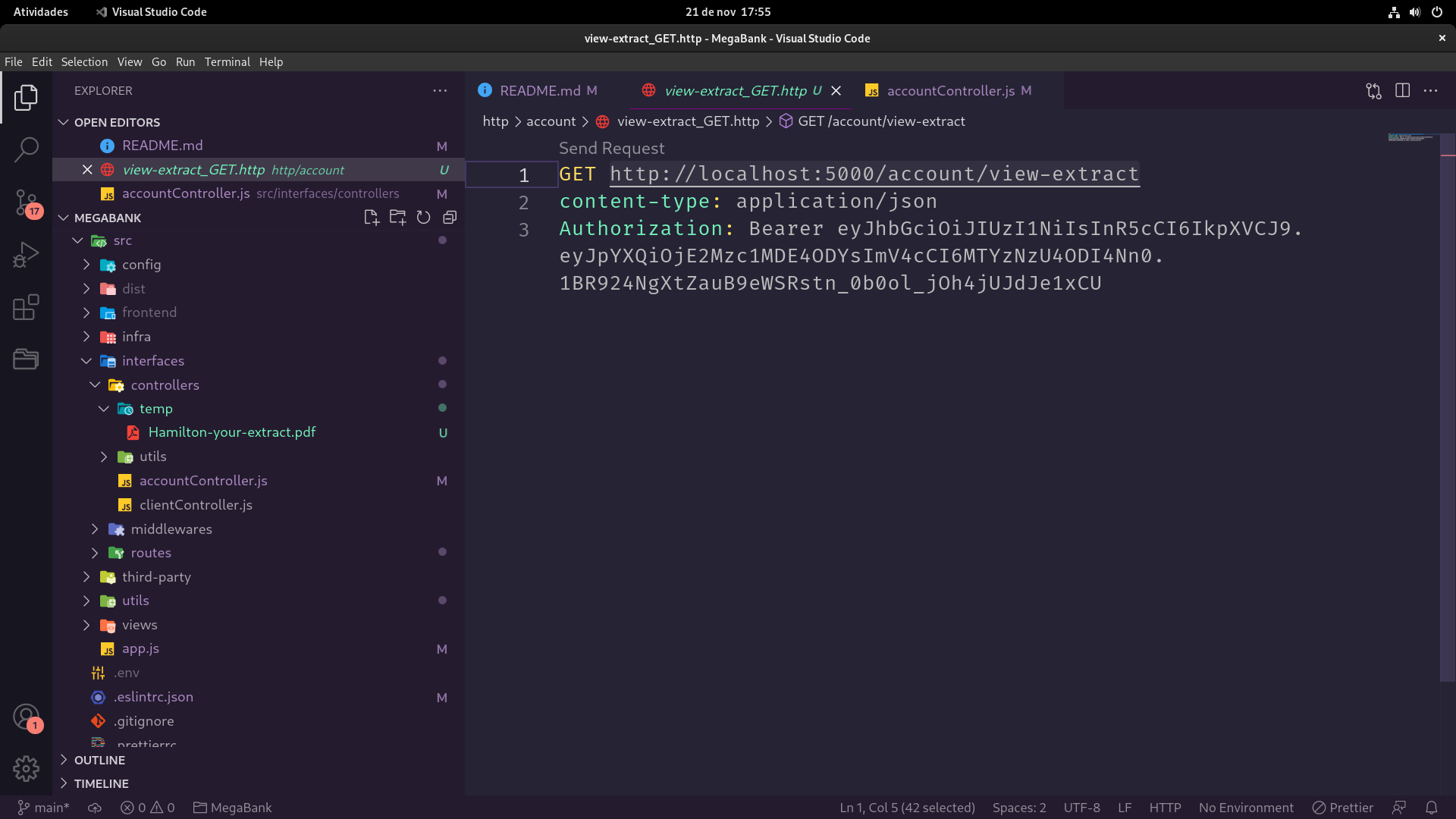Viewport: 1456px width, 819px height.
Task: Collapse all folders in Explorer
Action: click(450, 218)
